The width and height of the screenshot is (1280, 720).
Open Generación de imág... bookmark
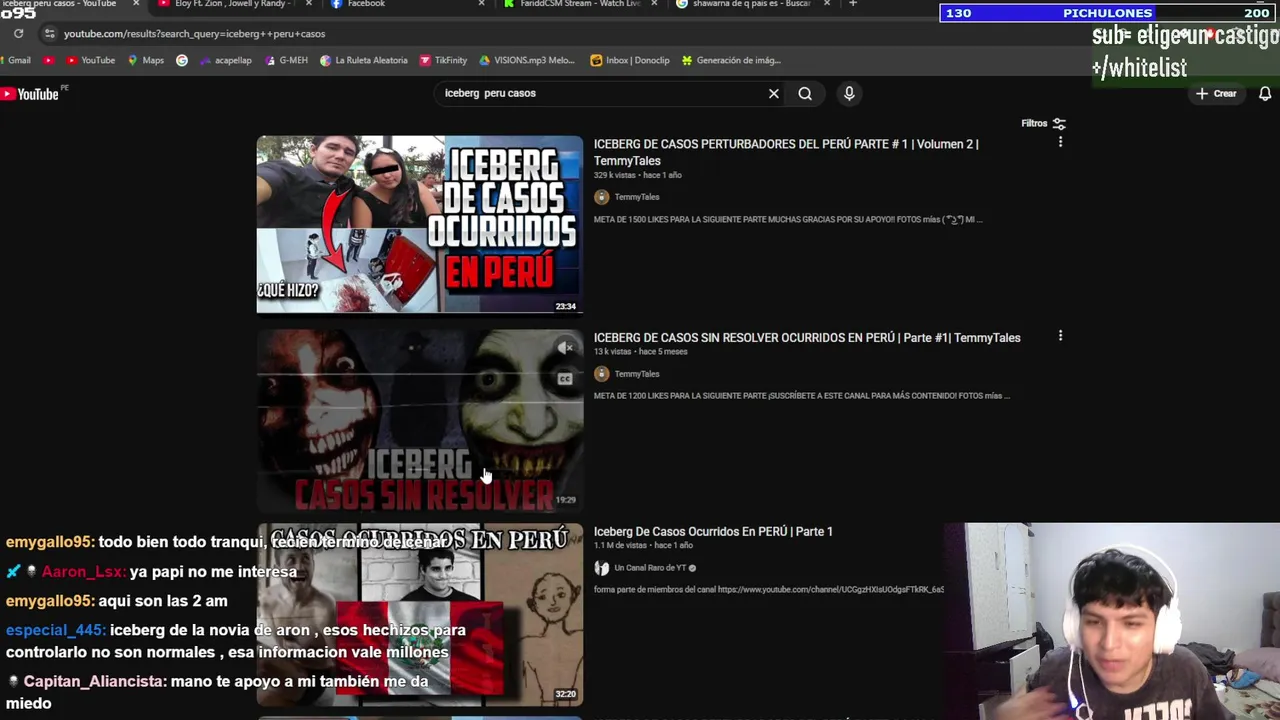click(731, 60)
